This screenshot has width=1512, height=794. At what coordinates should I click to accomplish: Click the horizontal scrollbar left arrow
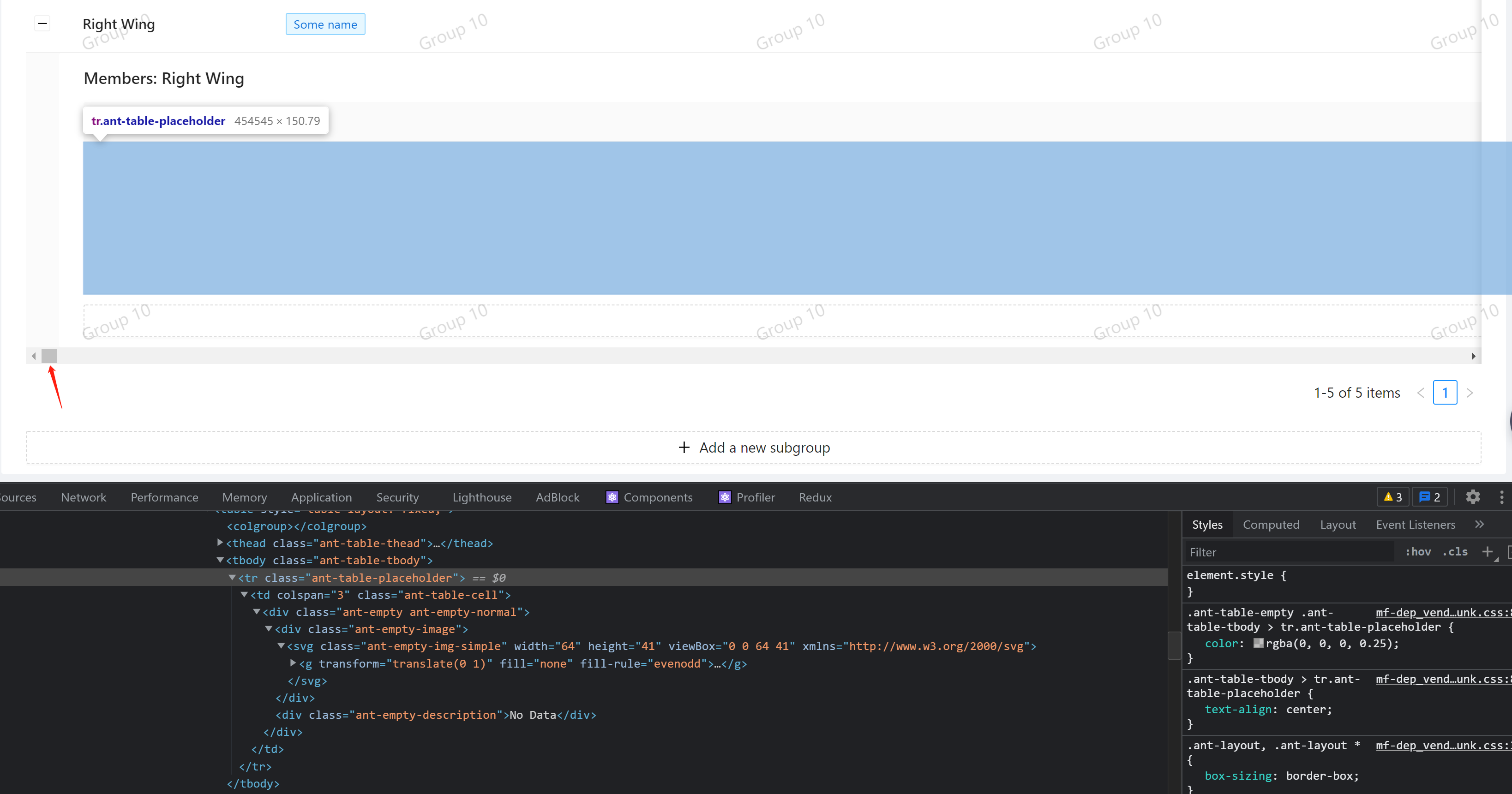tap(33, 356)
